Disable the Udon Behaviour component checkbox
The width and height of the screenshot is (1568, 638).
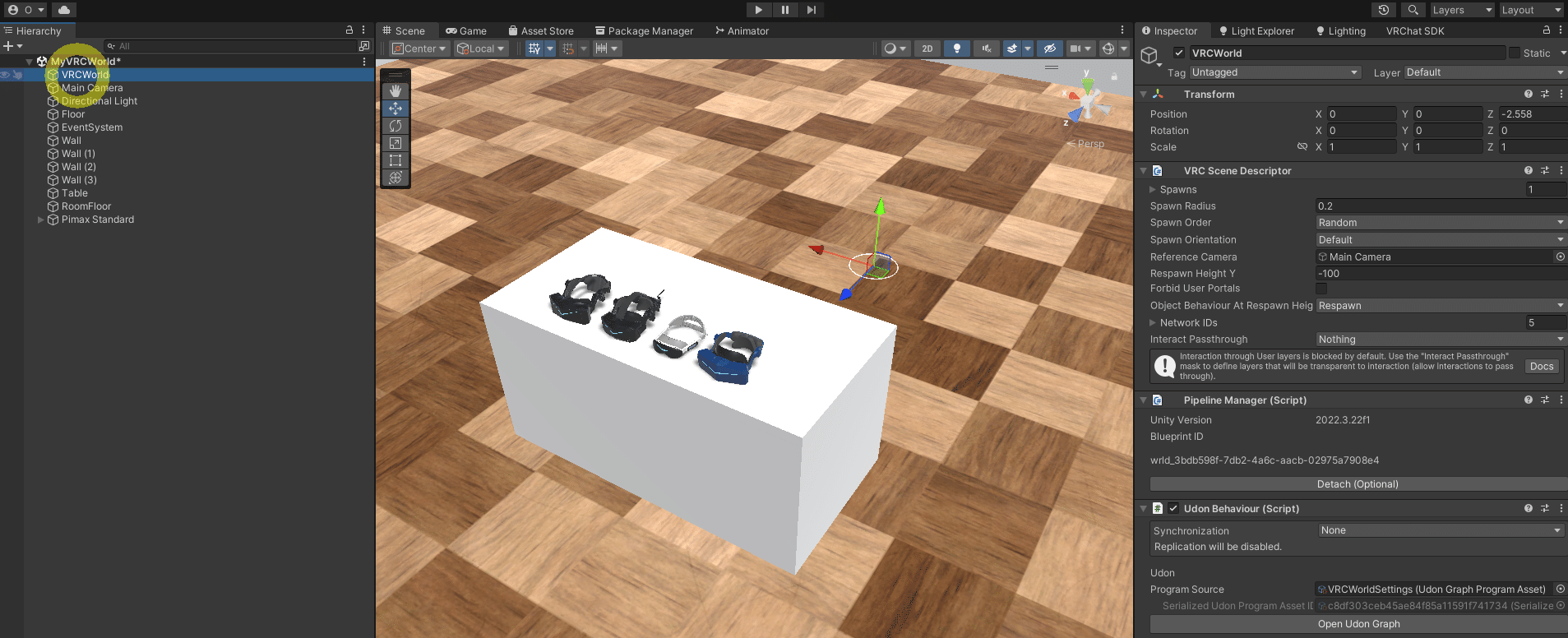click(1173, 509)
